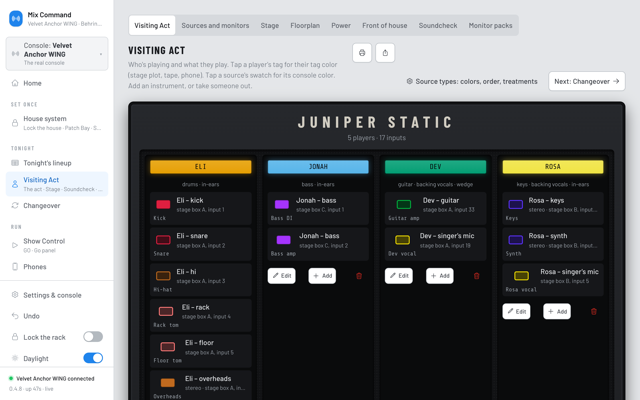Tap the Dev – guitar color swatch

(404, 204)
